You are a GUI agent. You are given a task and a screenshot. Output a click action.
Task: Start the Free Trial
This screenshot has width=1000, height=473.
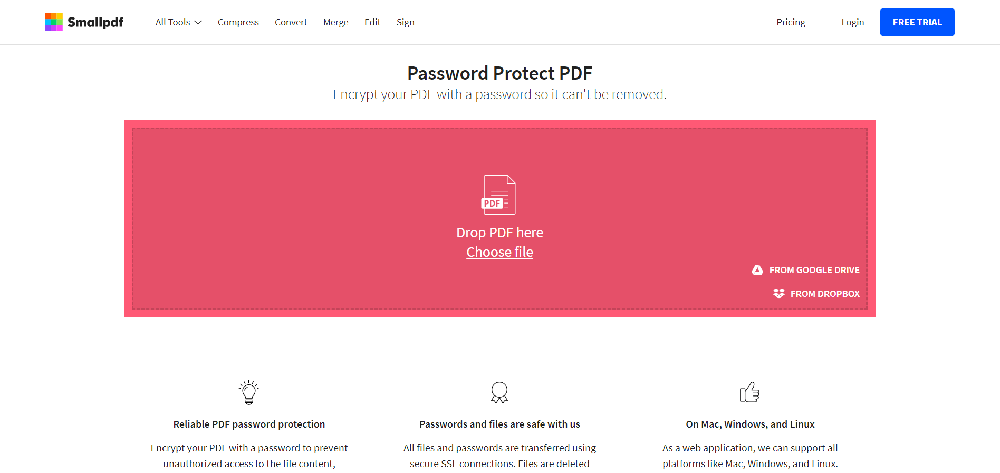point(917,22)
